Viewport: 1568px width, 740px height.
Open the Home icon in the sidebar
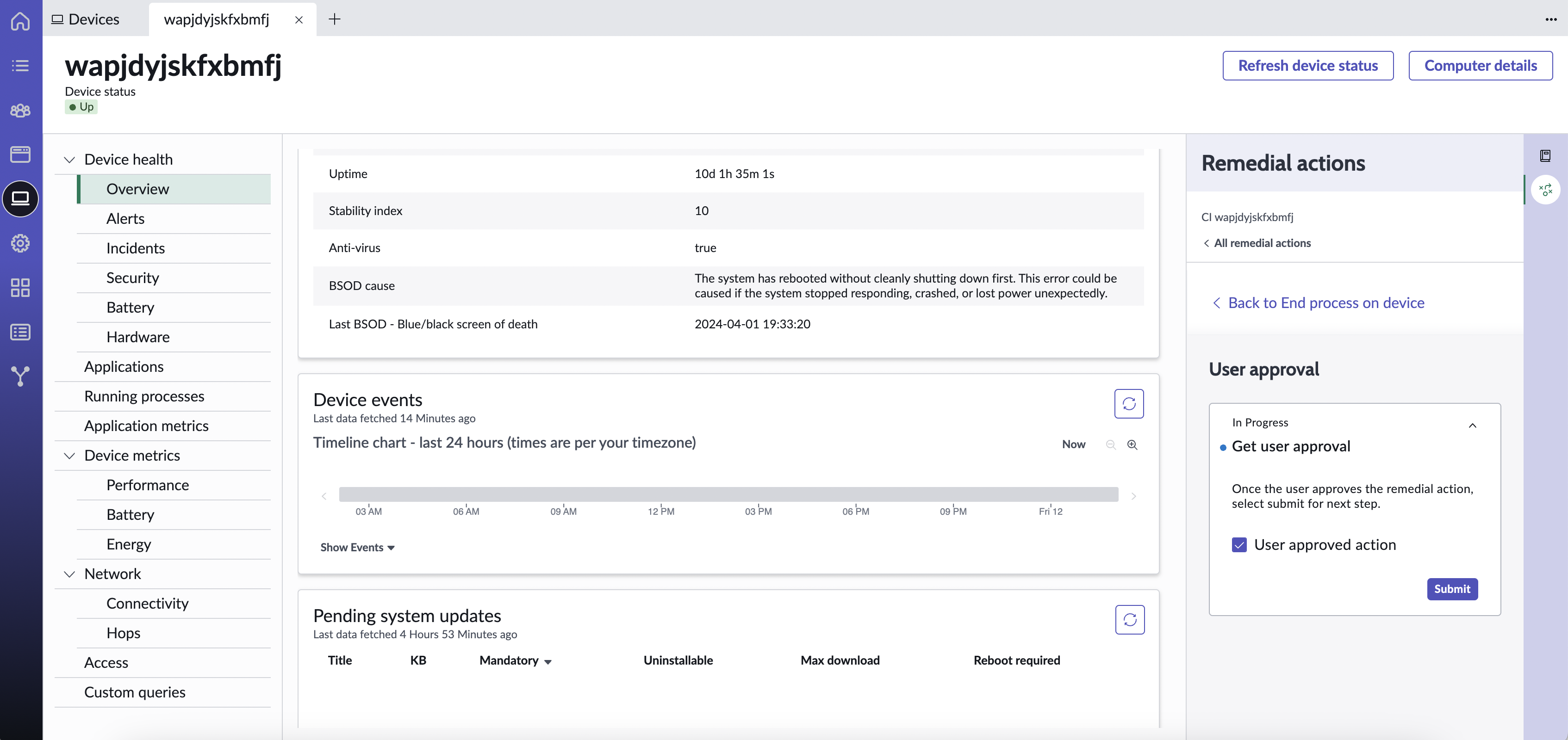(20, 21)
